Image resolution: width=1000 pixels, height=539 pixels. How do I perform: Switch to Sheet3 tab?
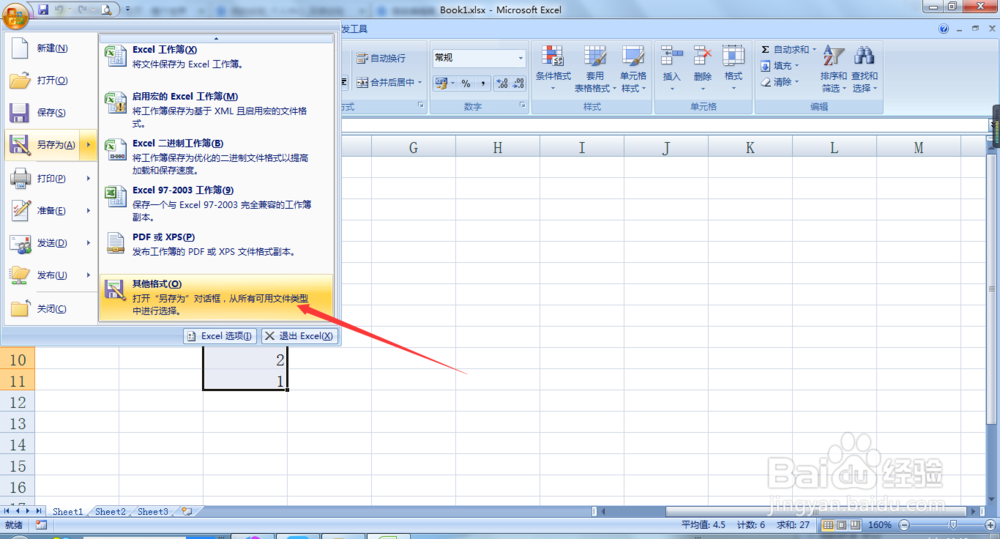click(x=153, y=512)
